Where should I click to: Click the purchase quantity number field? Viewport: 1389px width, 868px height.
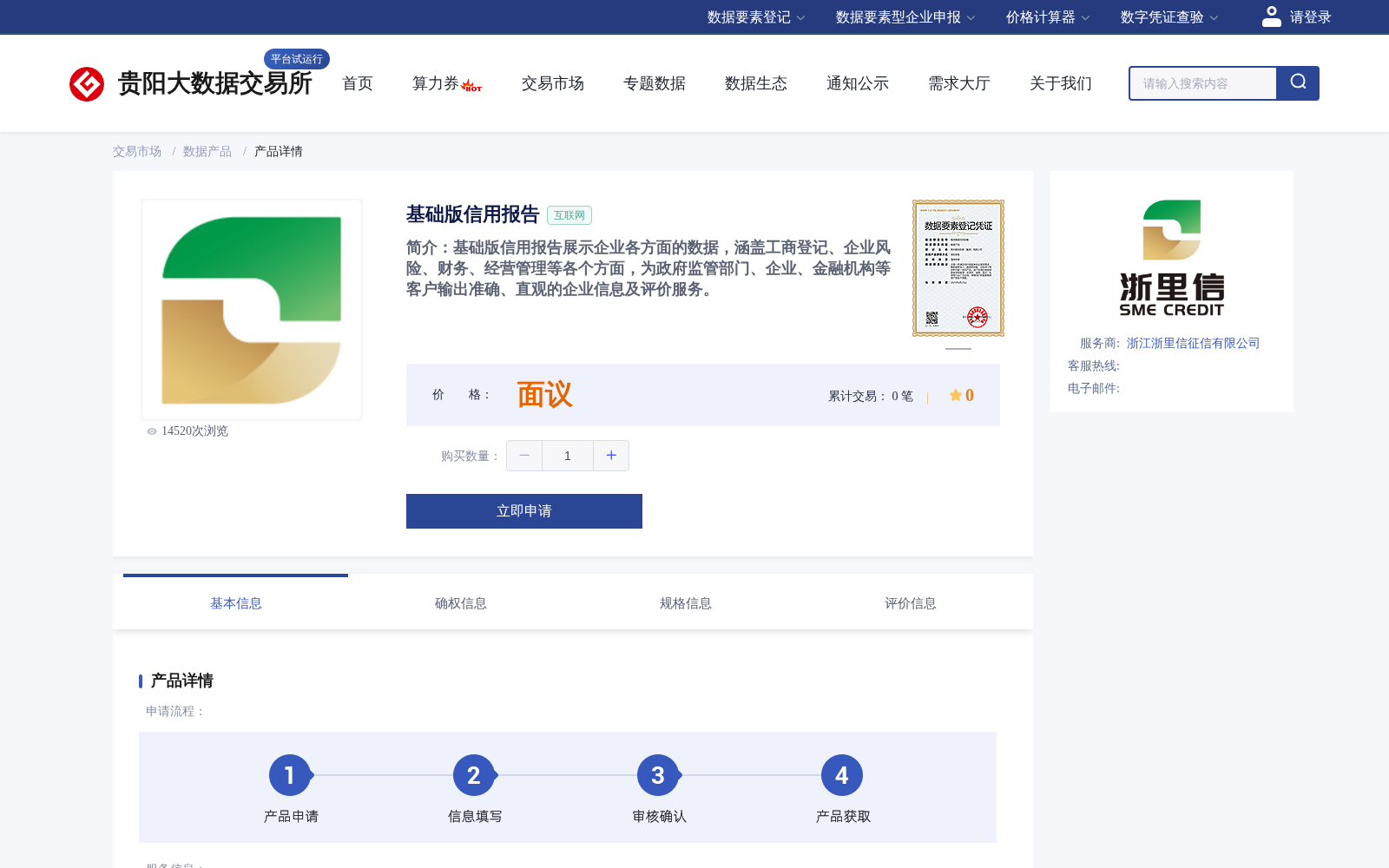(568, 456)
